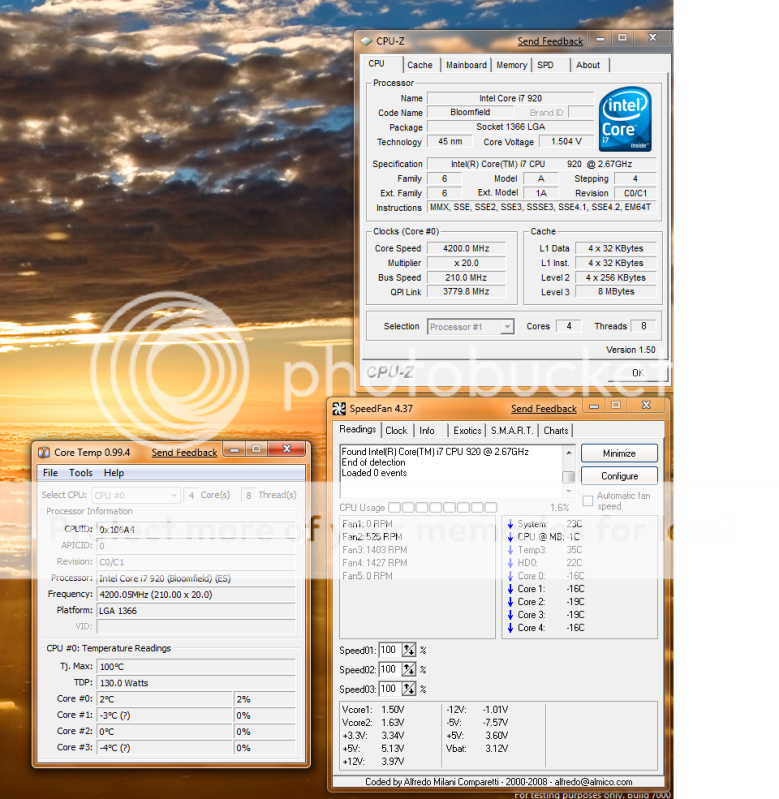Click the Intel Core i7 logo badge
The width and height of the screenshot is (779, 799).
click(x=626, y=120)
